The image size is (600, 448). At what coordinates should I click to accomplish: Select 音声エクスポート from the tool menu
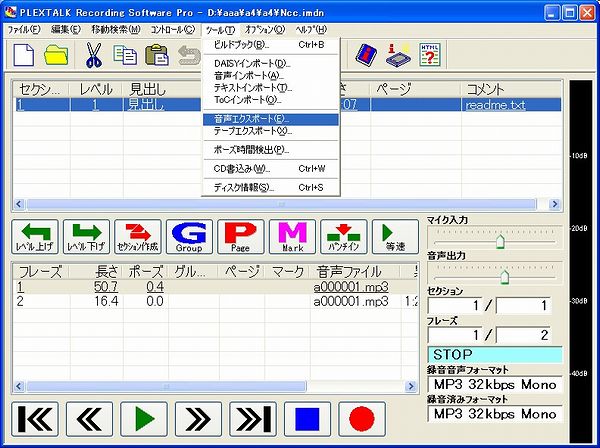click(x=249, y=118)
